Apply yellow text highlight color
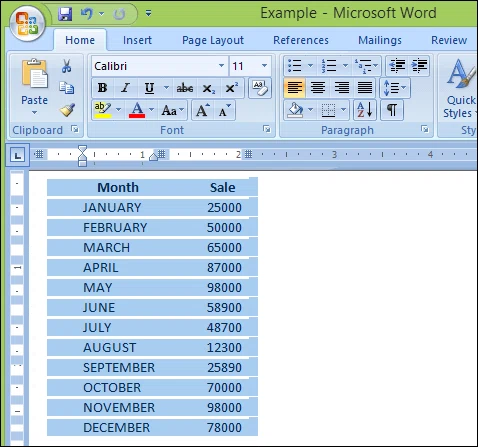 pyautogui.click(x=103, y=110)
